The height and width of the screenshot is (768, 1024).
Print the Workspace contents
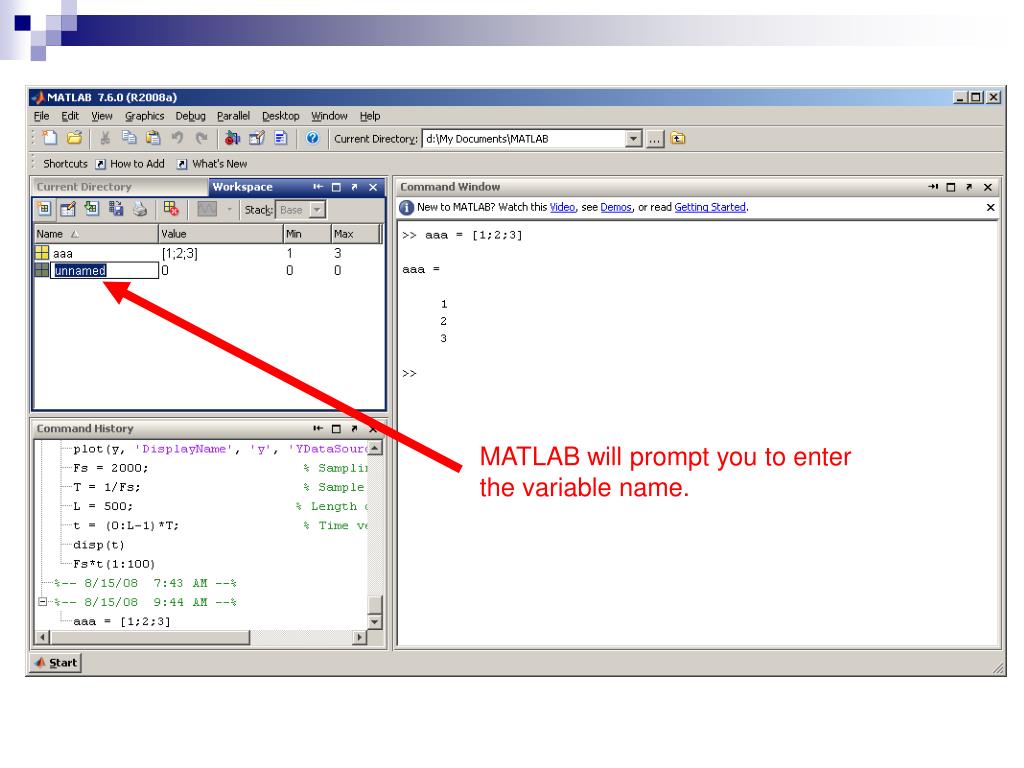138,209
